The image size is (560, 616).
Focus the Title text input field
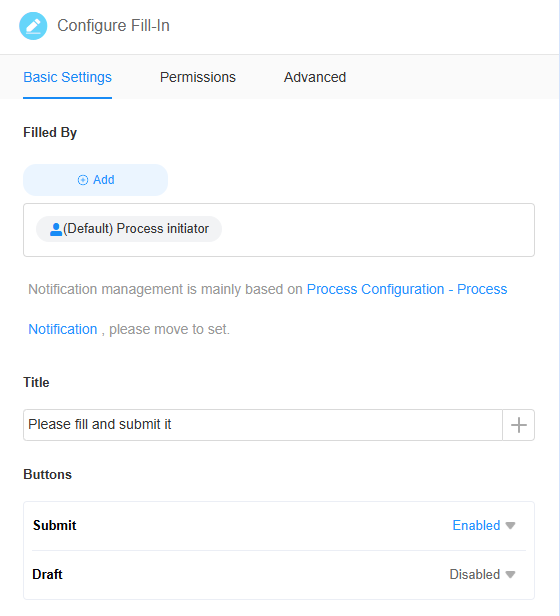(x=263, y=425)
